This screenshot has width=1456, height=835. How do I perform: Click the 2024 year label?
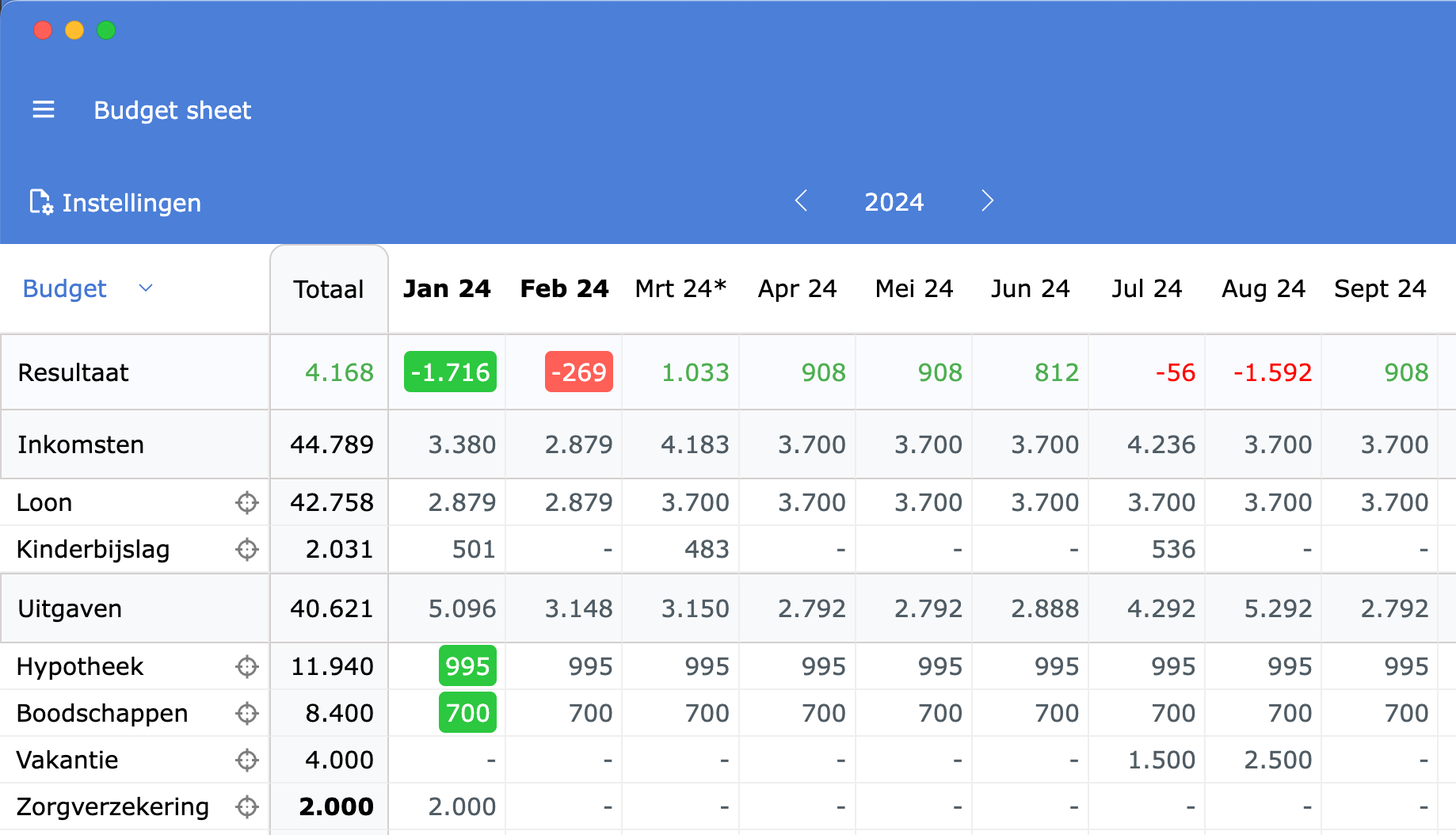pos(894,202)
